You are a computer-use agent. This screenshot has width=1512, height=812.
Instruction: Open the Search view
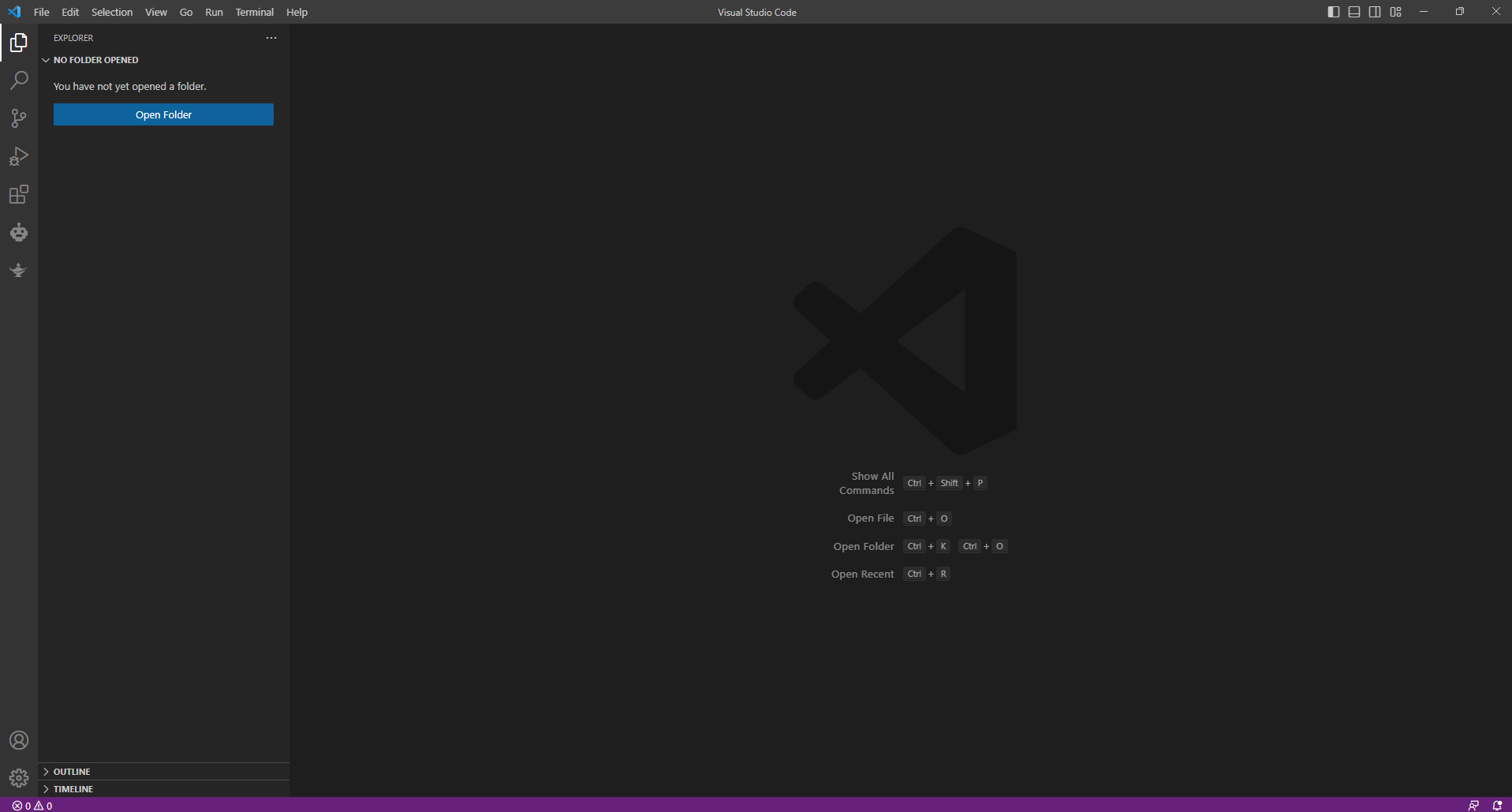point(19,80)
